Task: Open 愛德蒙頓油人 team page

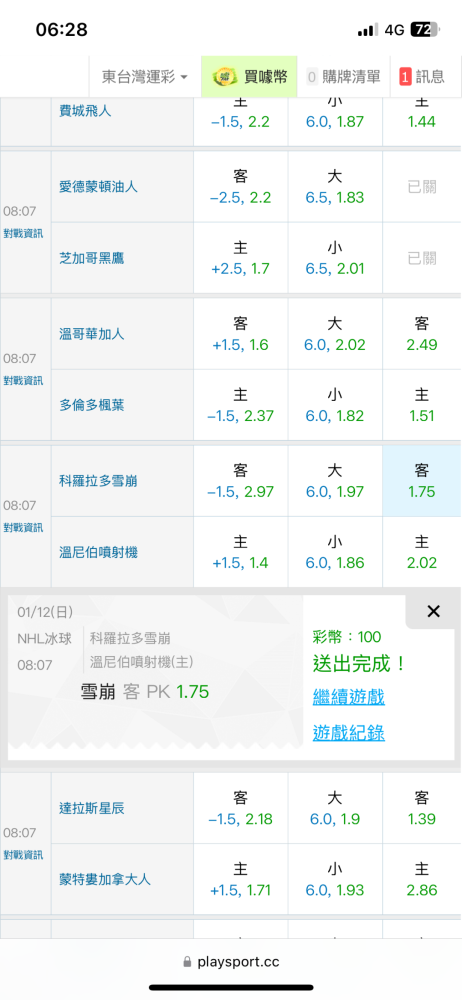Action: pyautogui.click(x=98, y=187)
